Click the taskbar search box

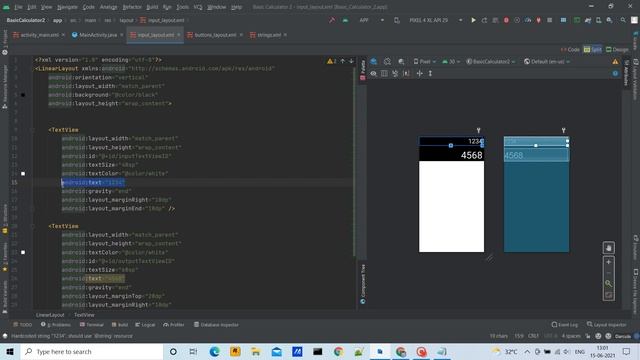(x=91, y=352)
